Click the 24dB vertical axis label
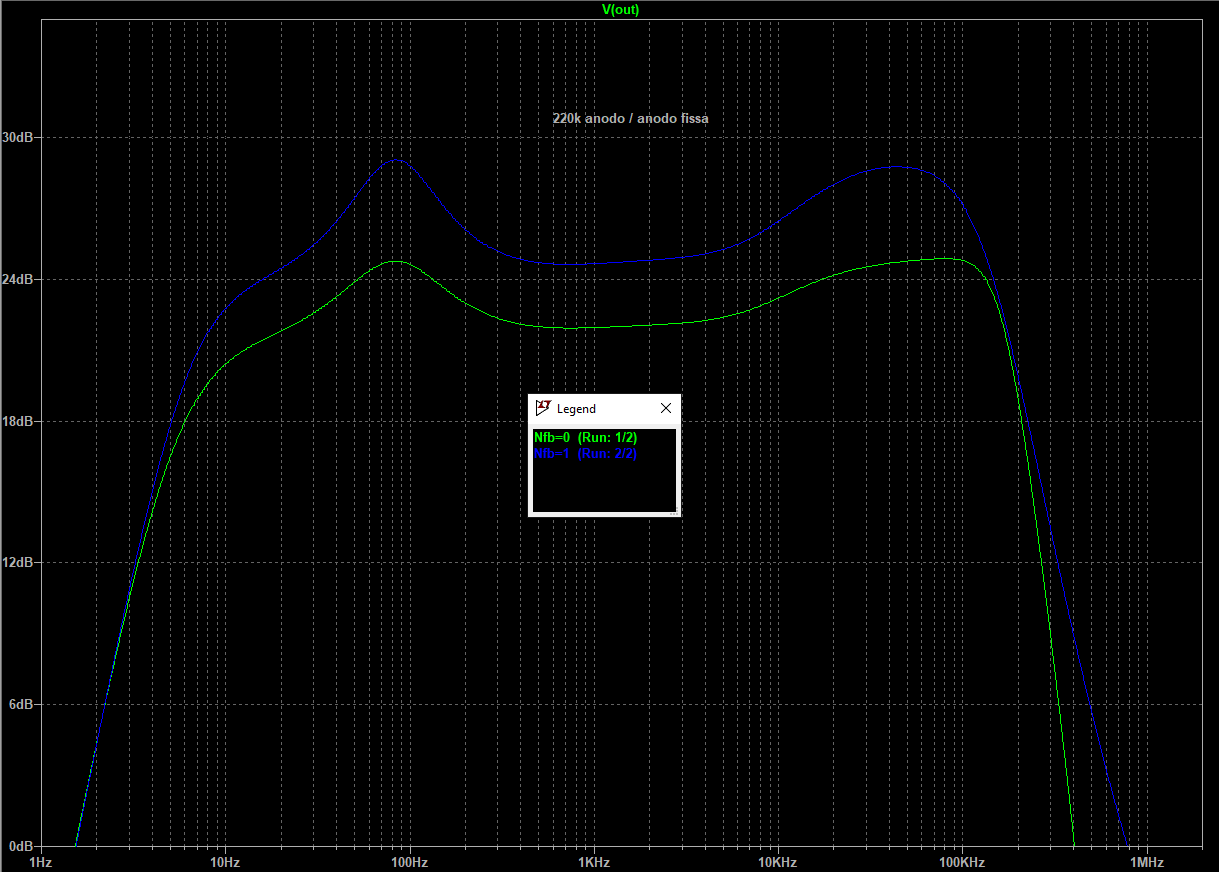The width and height of the screenshot is (1219, 872). 20,279
